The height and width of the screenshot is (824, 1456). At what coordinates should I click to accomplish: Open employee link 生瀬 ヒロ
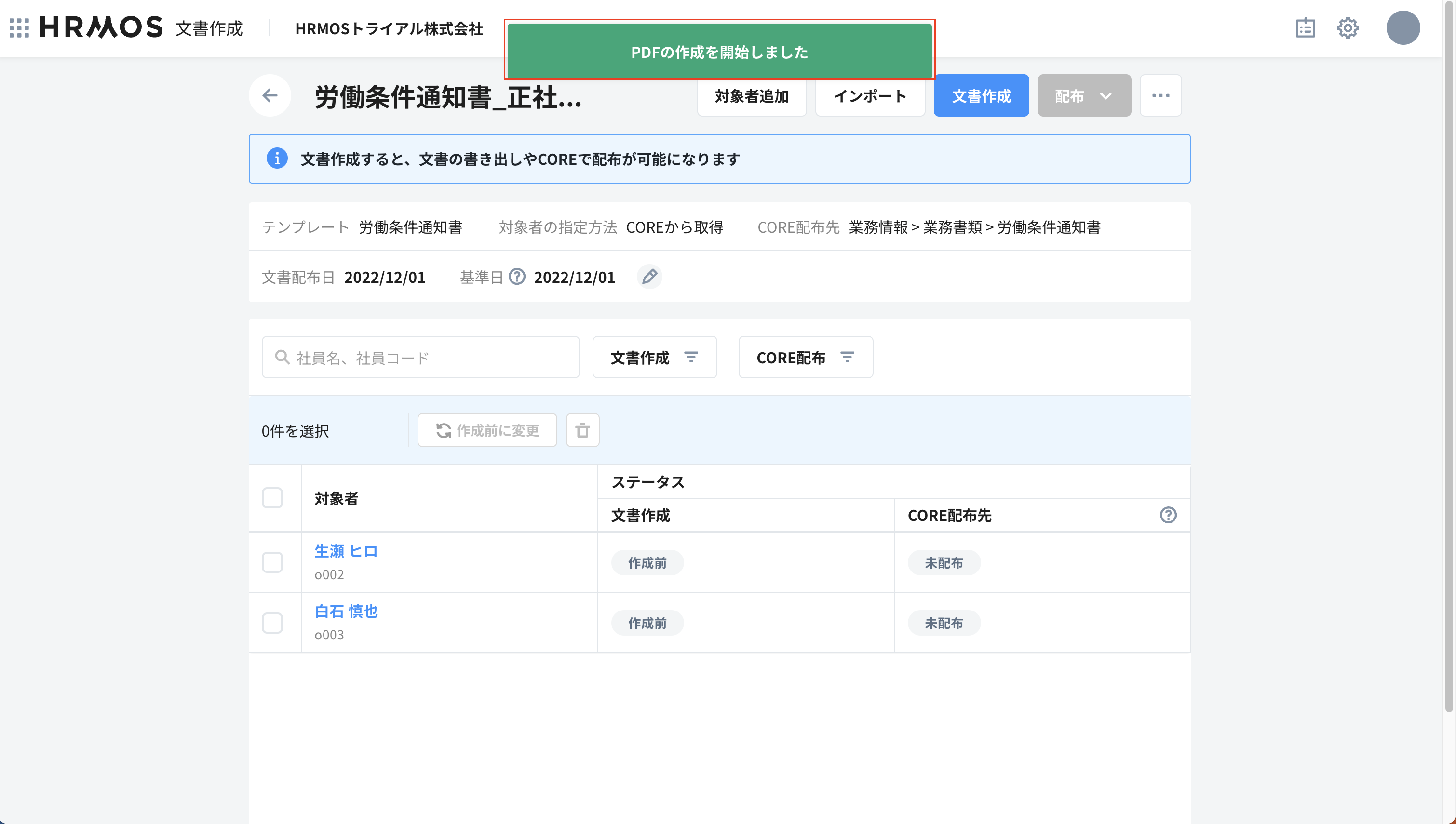point(346,551)
